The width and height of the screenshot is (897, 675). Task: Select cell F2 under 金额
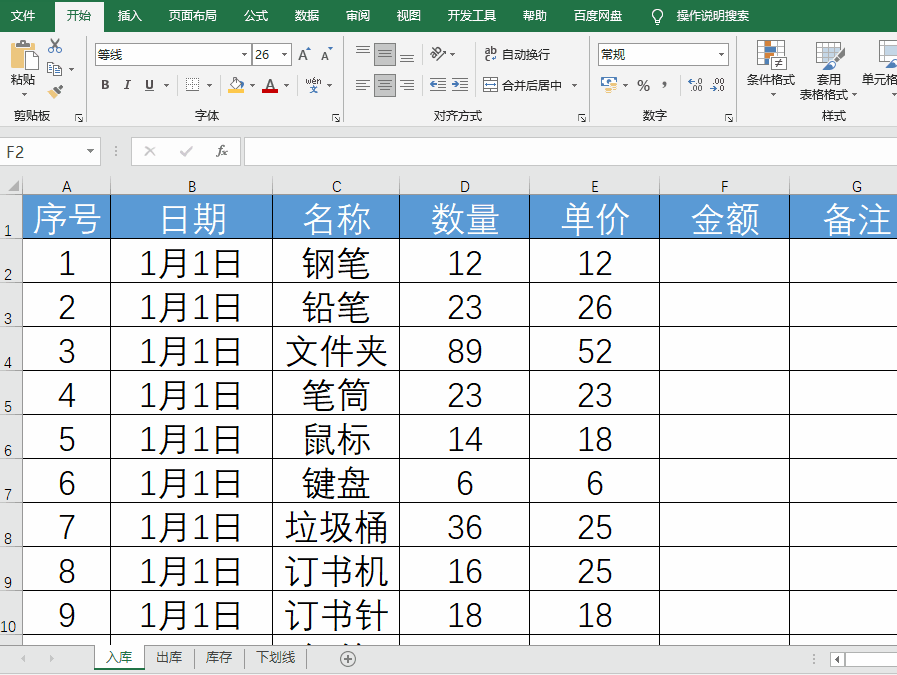click(724, 261)
